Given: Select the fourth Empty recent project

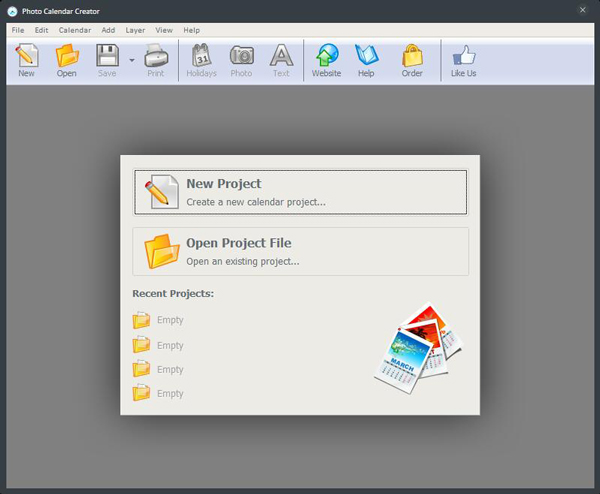Looking at the screenshot, I should pos(158,393).
